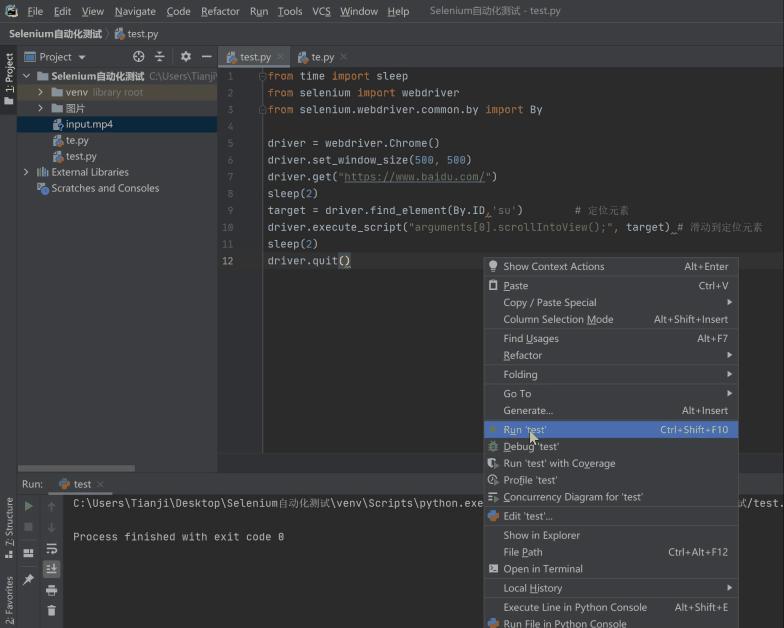Toggle soft-wrap in Run console
The height and width of the screenshot is (628, 784).
pyautogui.click(x=51, y=549)
